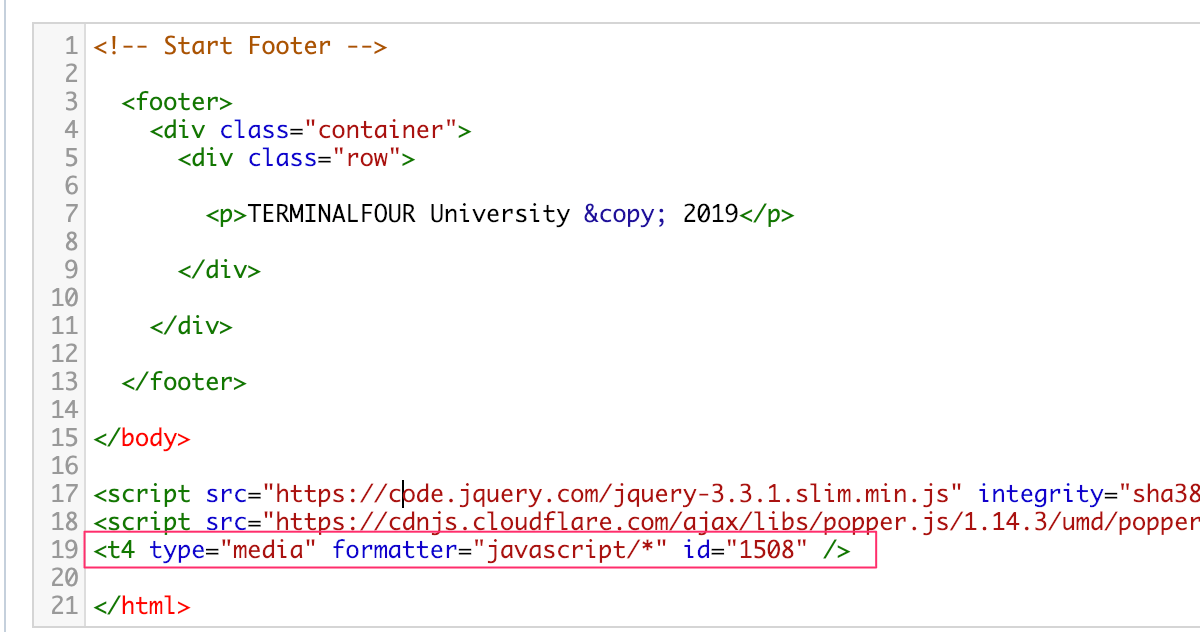Click the &copy; entity in the paragraph

coord(625,214)
